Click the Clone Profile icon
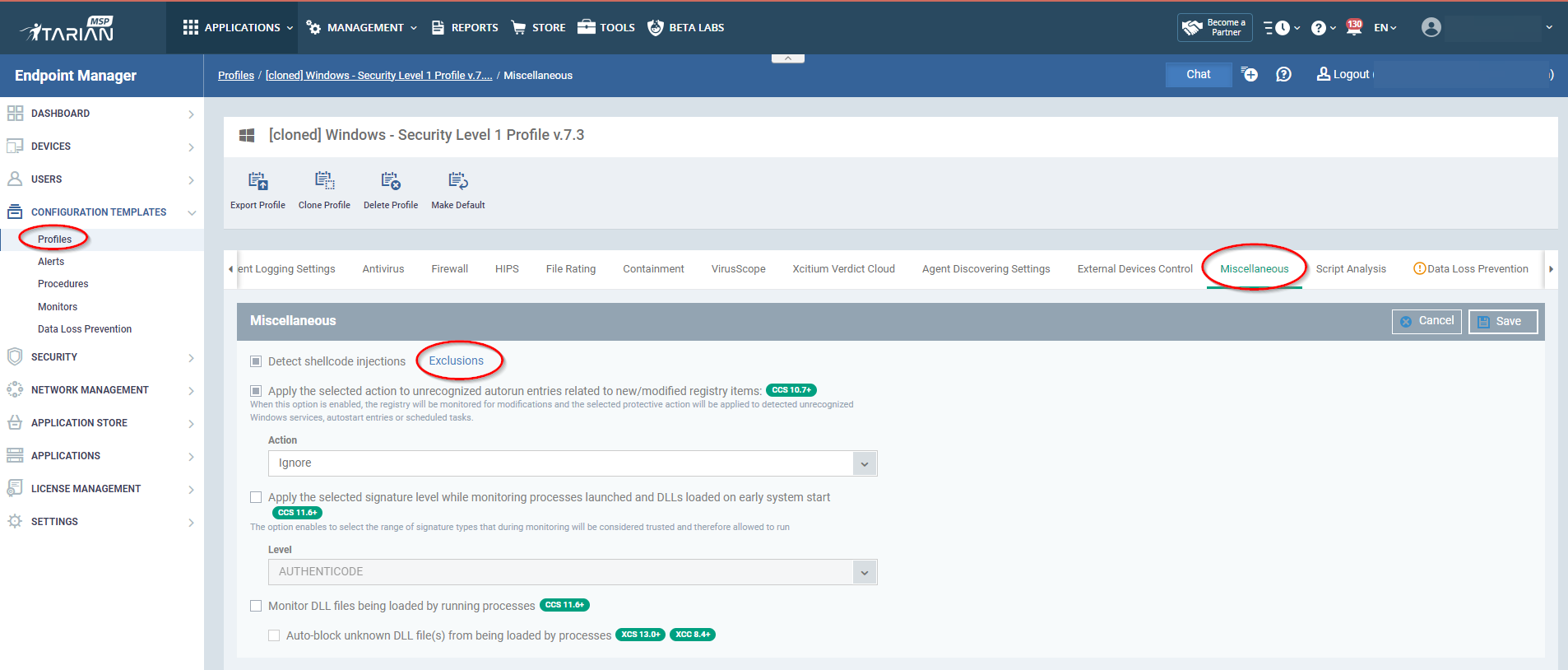Screen dimensions: 1568x670 click(324, 181)
